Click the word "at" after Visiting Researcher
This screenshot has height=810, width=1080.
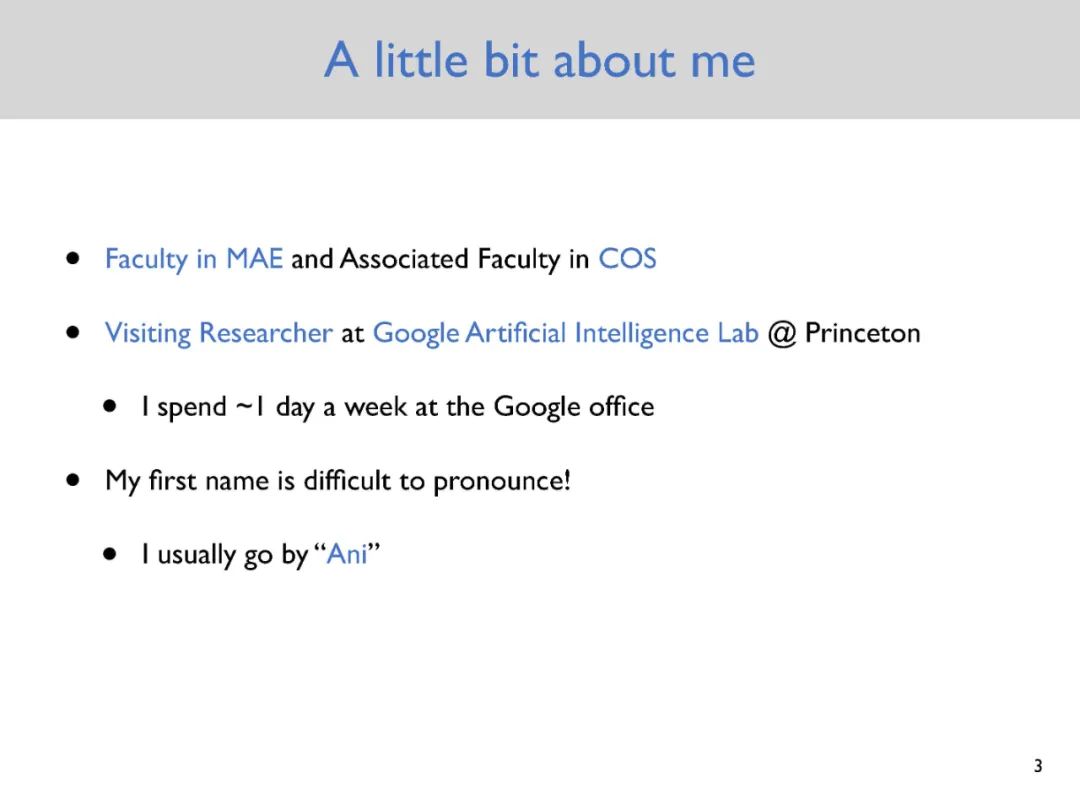coord(353,334)
